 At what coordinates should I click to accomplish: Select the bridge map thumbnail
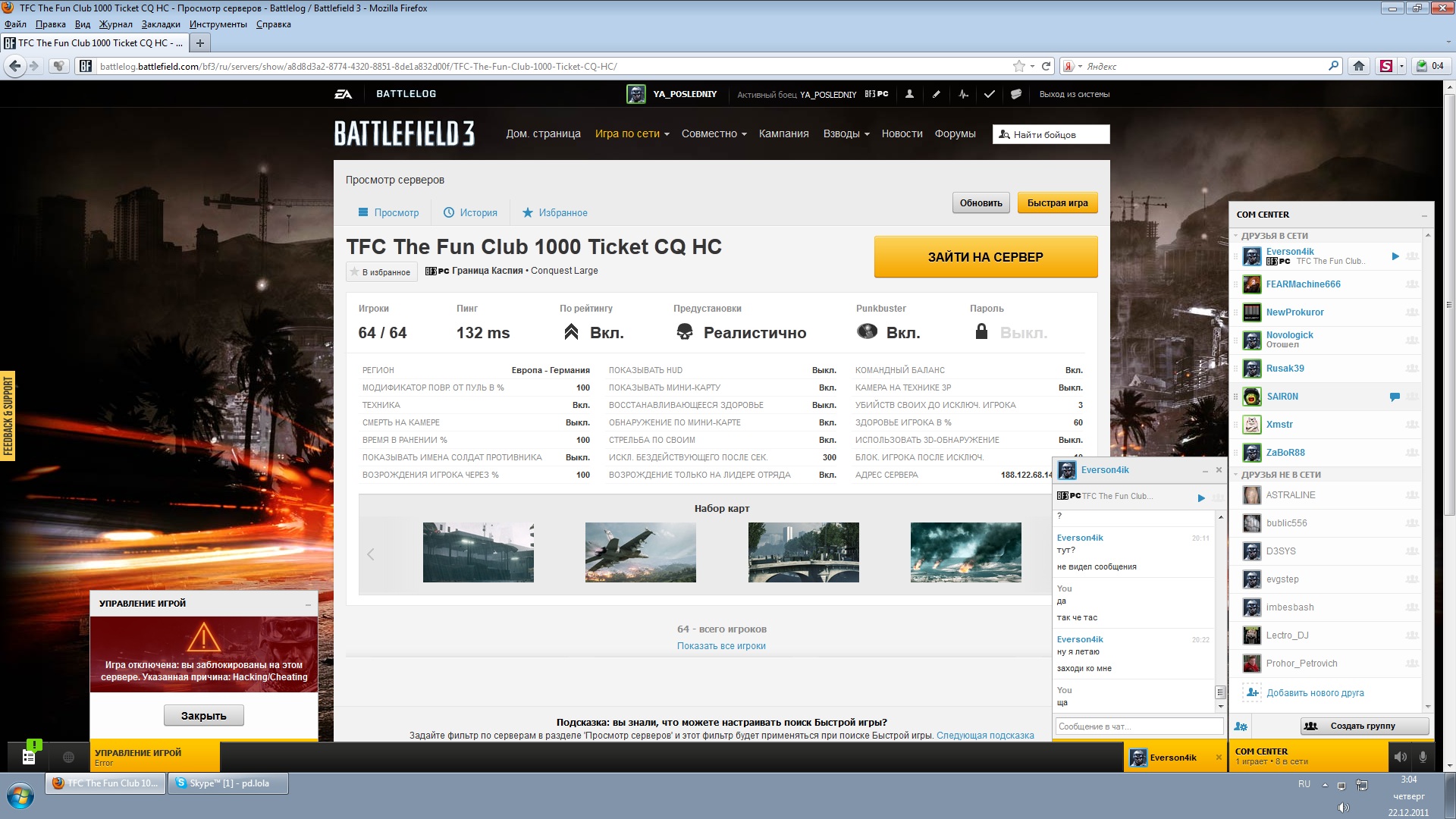pyautogui.click(x=803, y=552)
